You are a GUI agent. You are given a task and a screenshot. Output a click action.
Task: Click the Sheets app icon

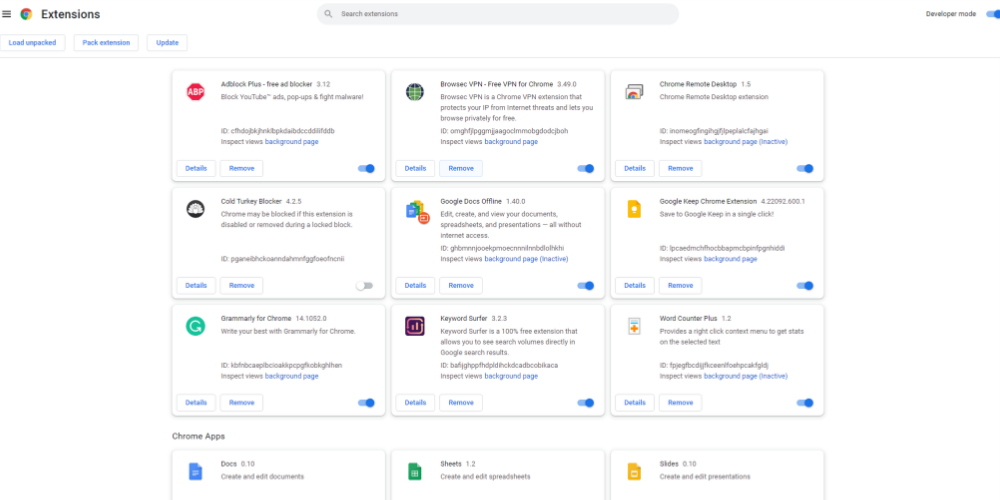(x=415, y=471)
